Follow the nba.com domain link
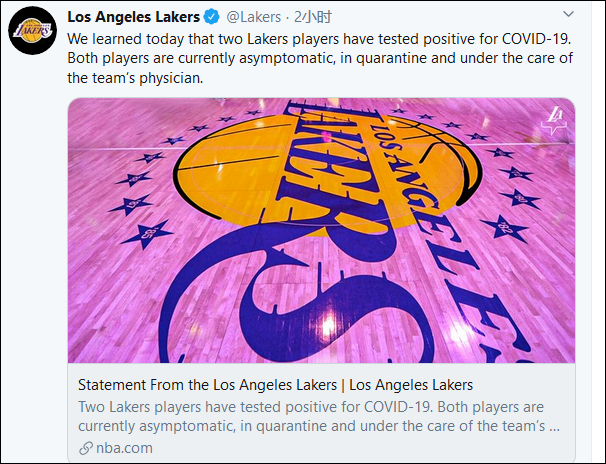 point(124,448)
